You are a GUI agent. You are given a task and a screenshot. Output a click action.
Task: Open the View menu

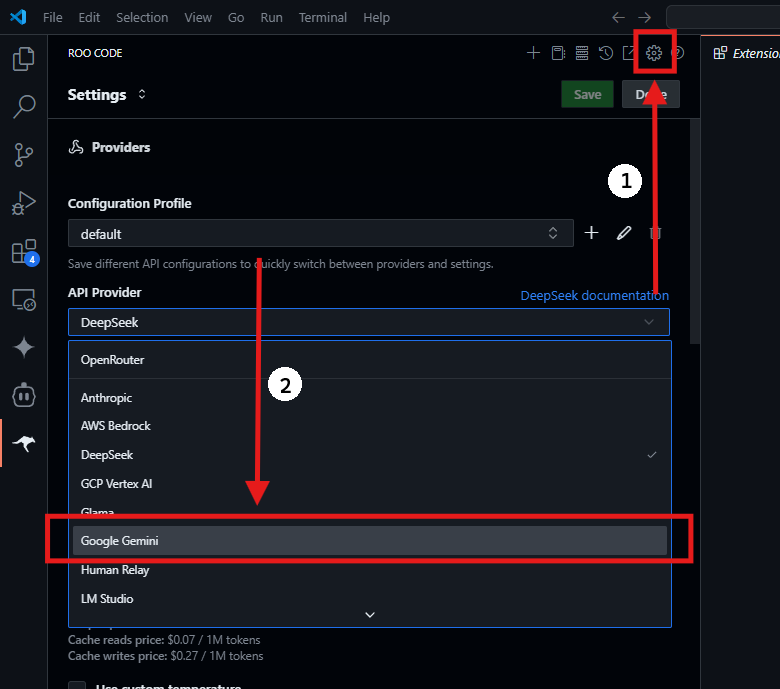click(198, 17)
